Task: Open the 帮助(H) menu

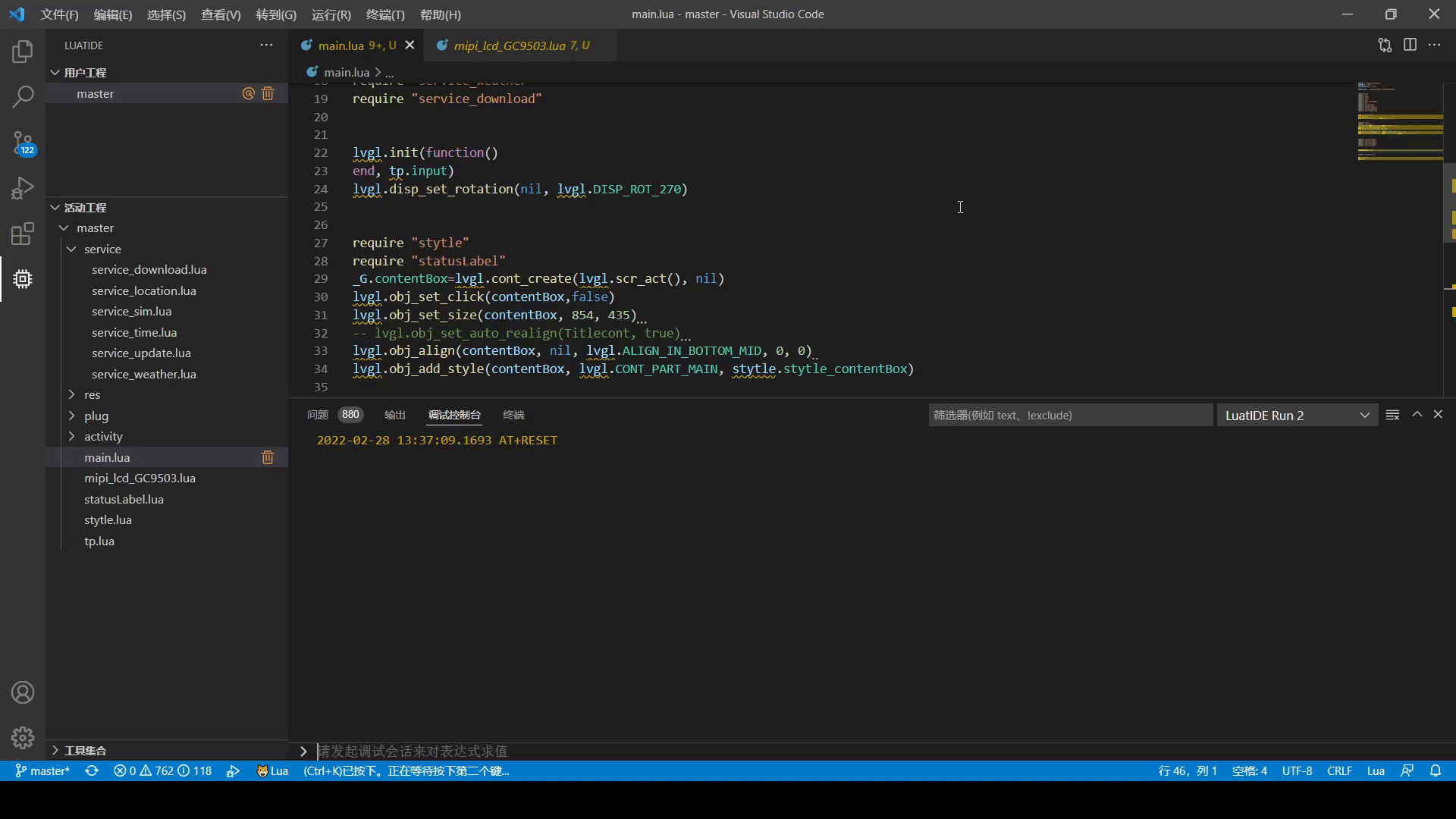Action: pos(441,14)
